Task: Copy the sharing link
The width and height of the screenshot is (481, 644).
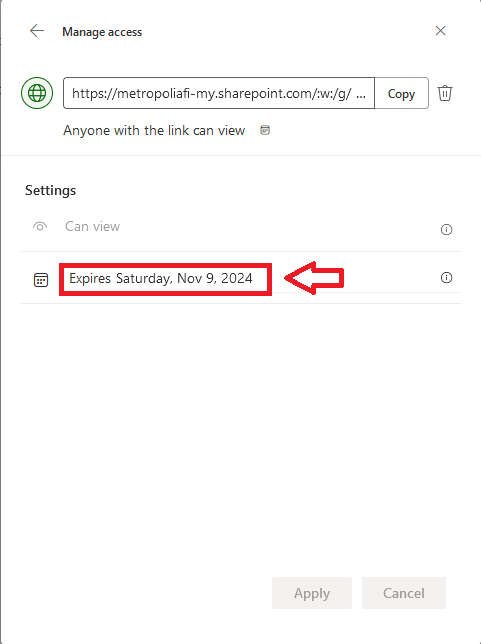Action: point(401,94)
